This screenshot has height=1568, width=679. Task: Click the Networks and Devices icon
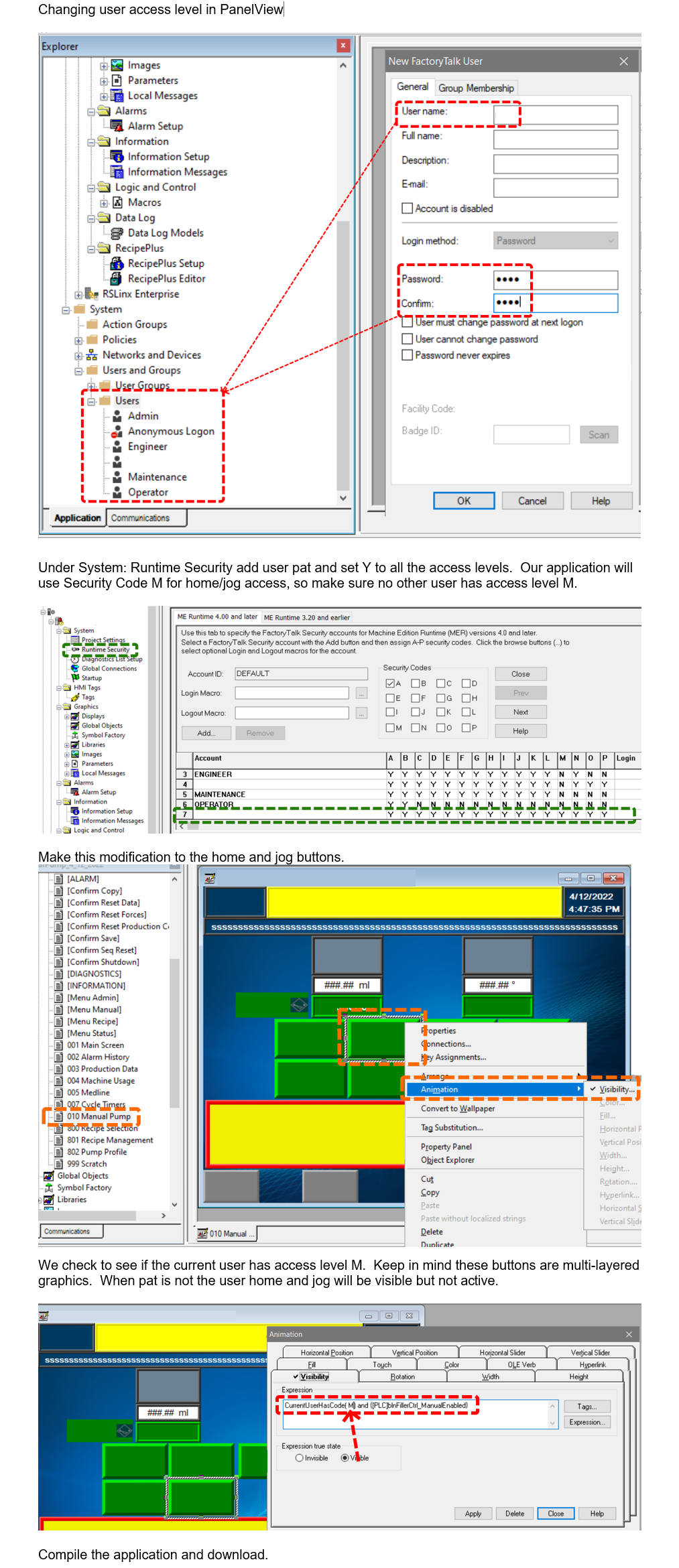click(x=91, y=355)
